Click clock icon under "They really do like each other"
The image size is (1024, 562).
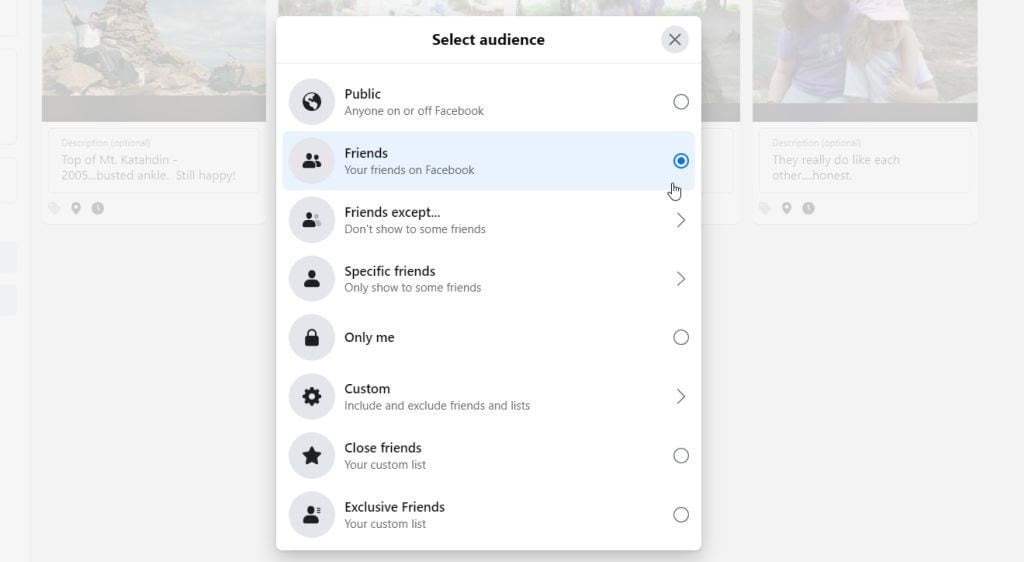[808, 208]
